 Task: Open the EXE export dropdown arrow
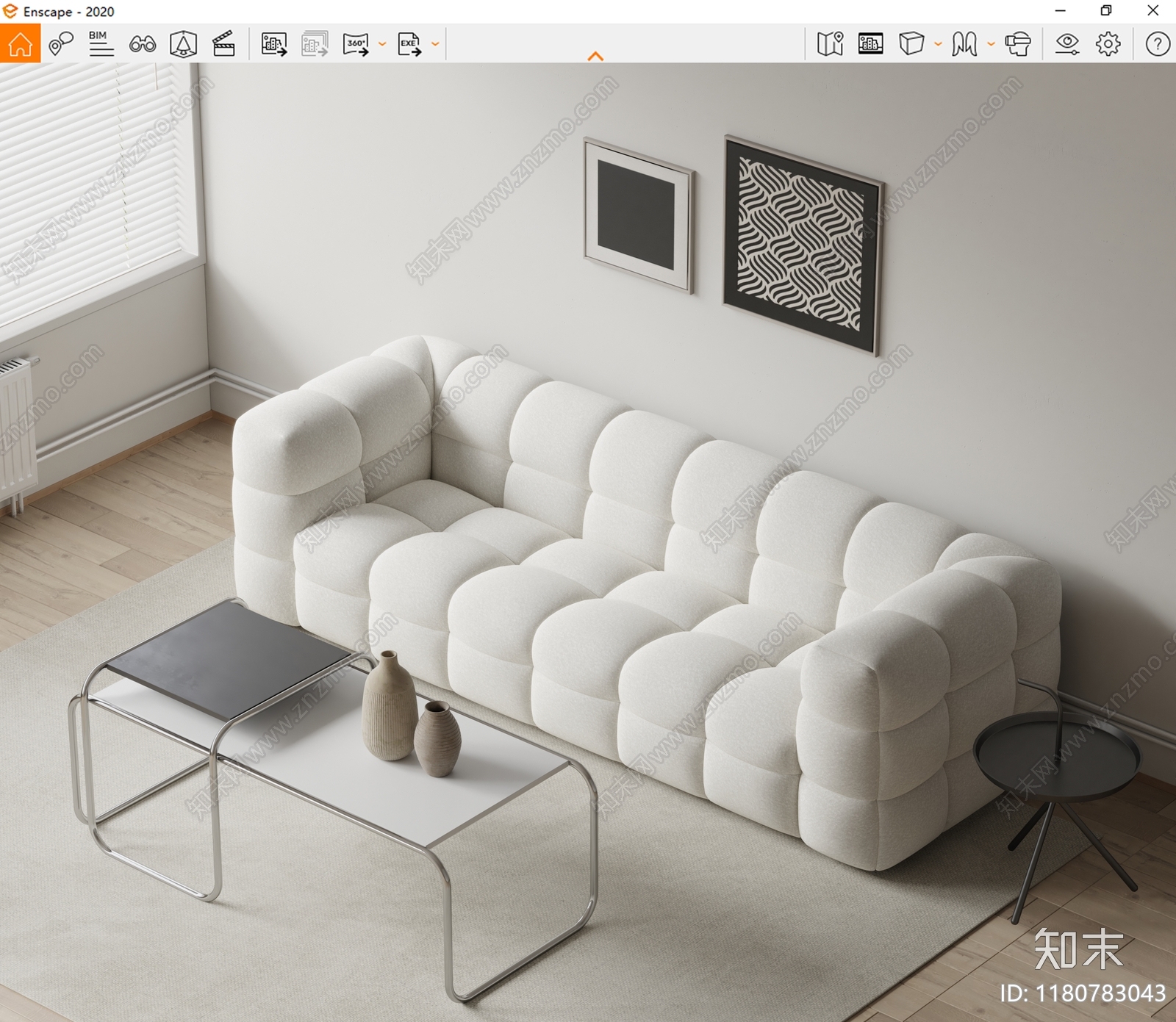point(435,44)
